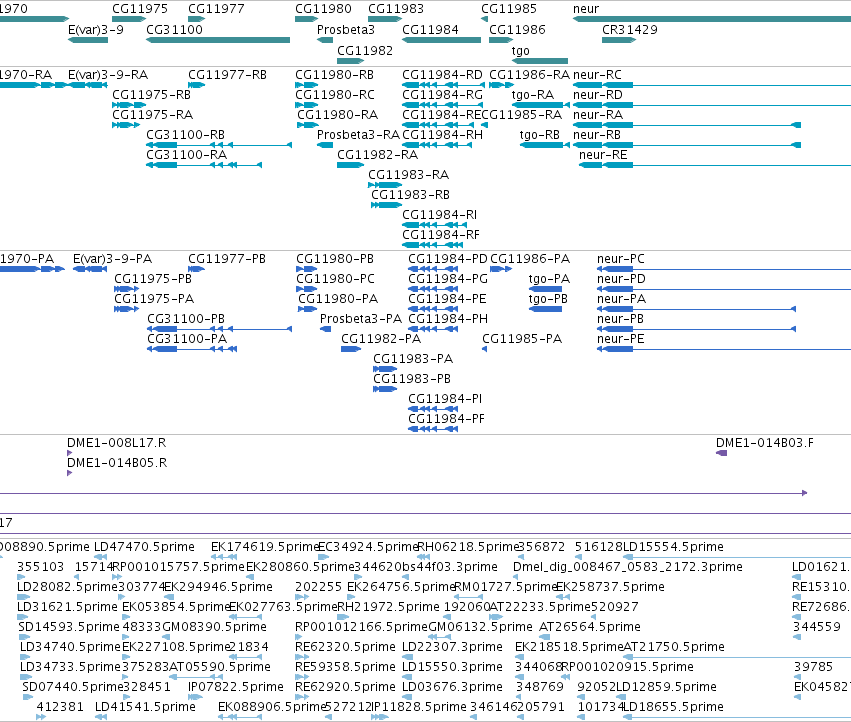Select the Prosbeta3-PA protein label
The image size is (851, 722).
tap(361, 319)
